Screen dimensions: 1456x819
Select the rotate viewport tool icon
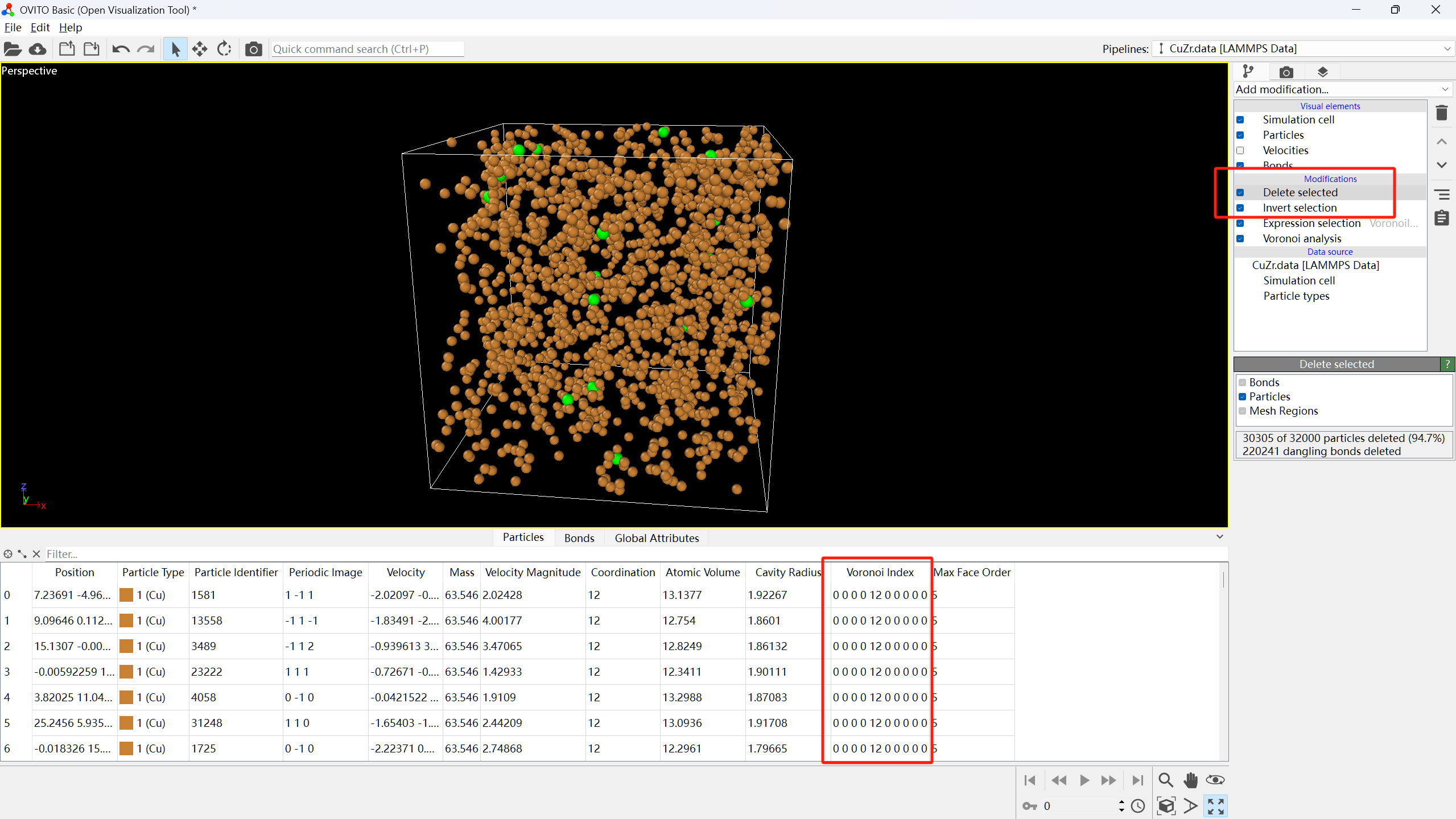point(225,49)
